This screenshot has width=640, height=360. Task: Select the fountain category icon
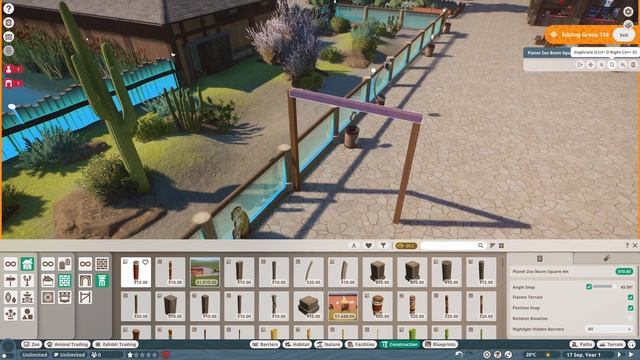point(27,297)
